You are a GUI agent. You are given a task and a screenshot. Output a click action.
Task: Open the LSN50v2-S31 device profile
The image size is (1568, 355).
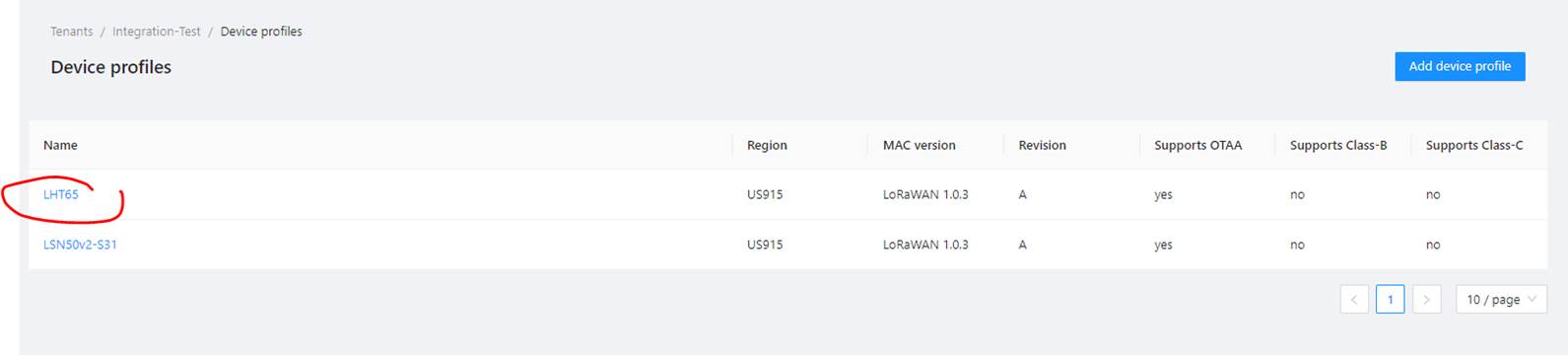(80, 245)
